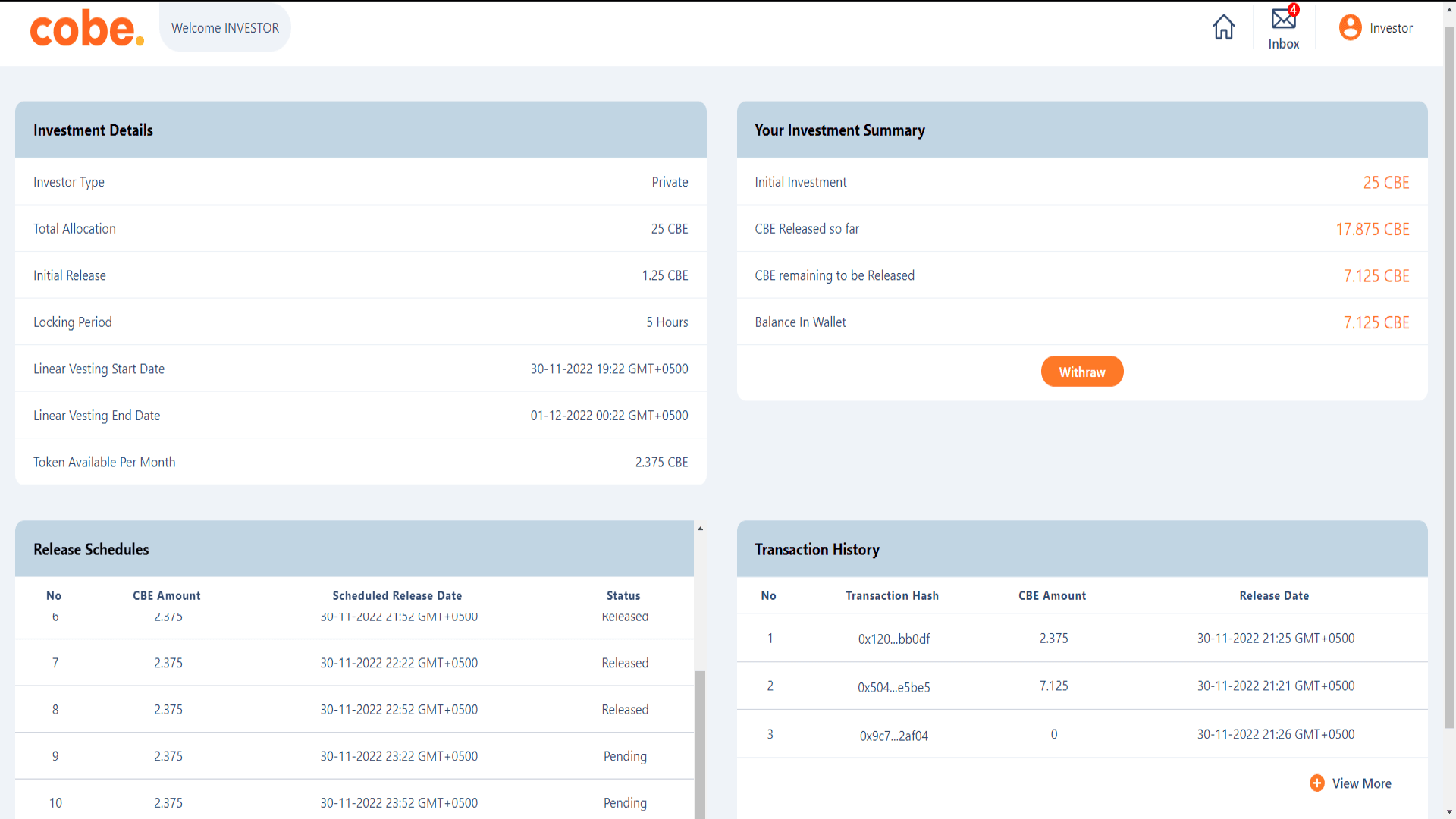Click the Transaction Hash column header

click(892, 596)
